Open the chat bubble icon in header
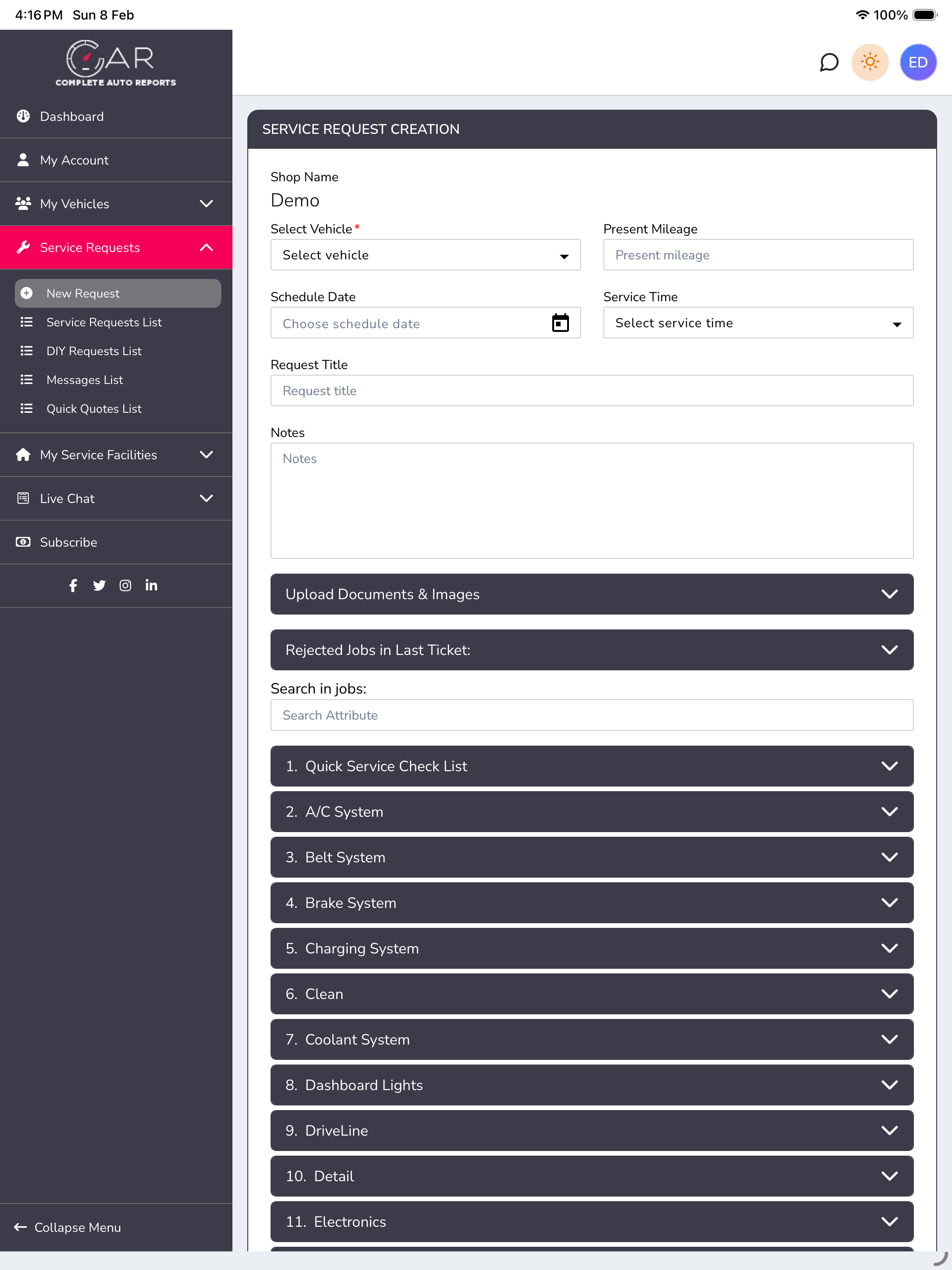Viewport: 952px width, 1270px height. coord(828,62)
